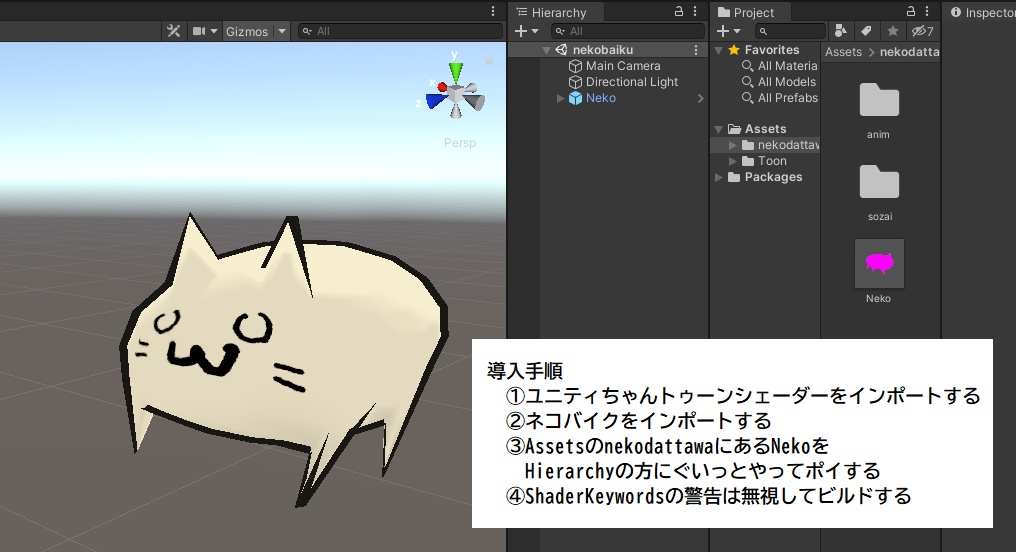Toggle the scene gizmo lock icon
This screenshot has width=1016, height=552.
[x=490, y=60]
